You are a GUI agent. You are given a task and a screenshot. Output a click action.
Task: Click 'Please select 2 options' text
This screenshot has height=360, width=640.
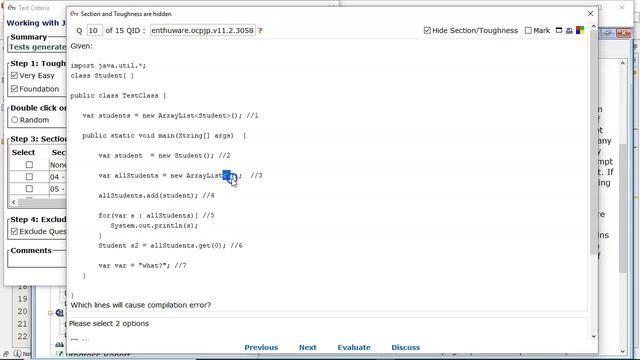pyautogui.click(x=109, y=323)
